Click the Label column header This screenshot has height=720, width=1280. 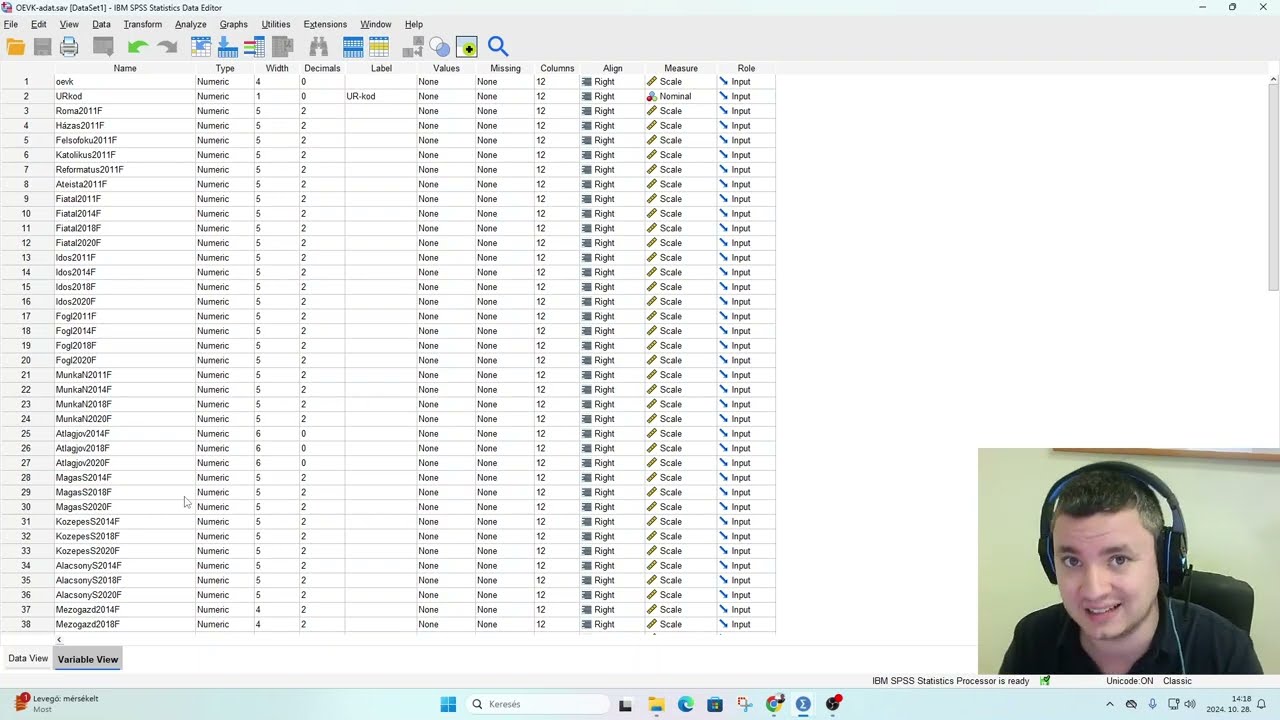[x=381, y=68]
